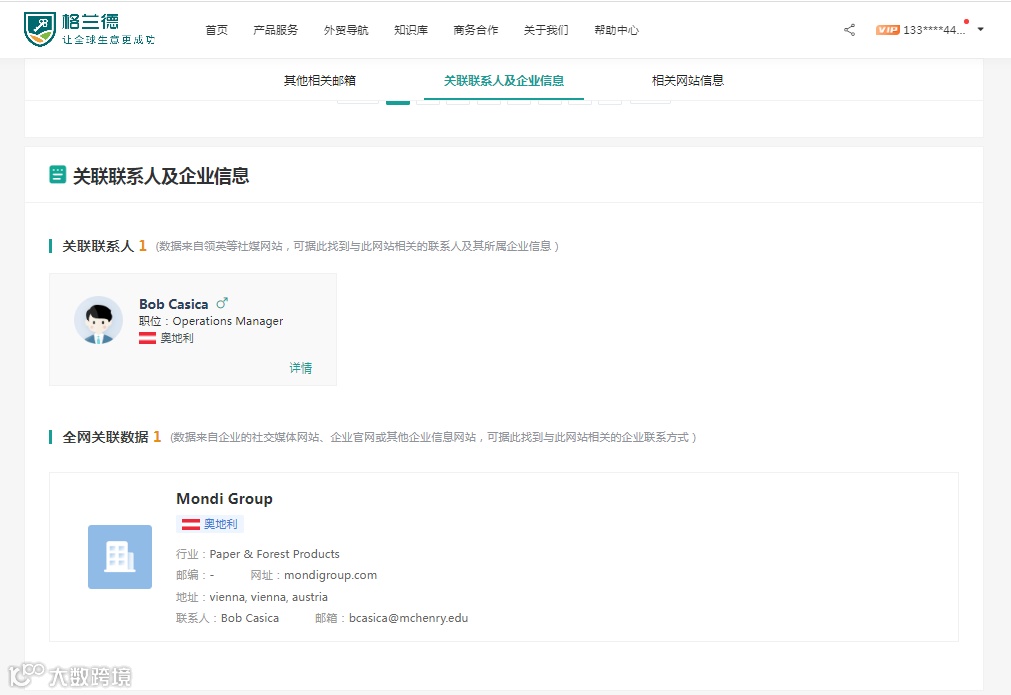Screen dimensions: 1011x695
Task: Open the 关于我们 menu
Action: pos(545,30)
